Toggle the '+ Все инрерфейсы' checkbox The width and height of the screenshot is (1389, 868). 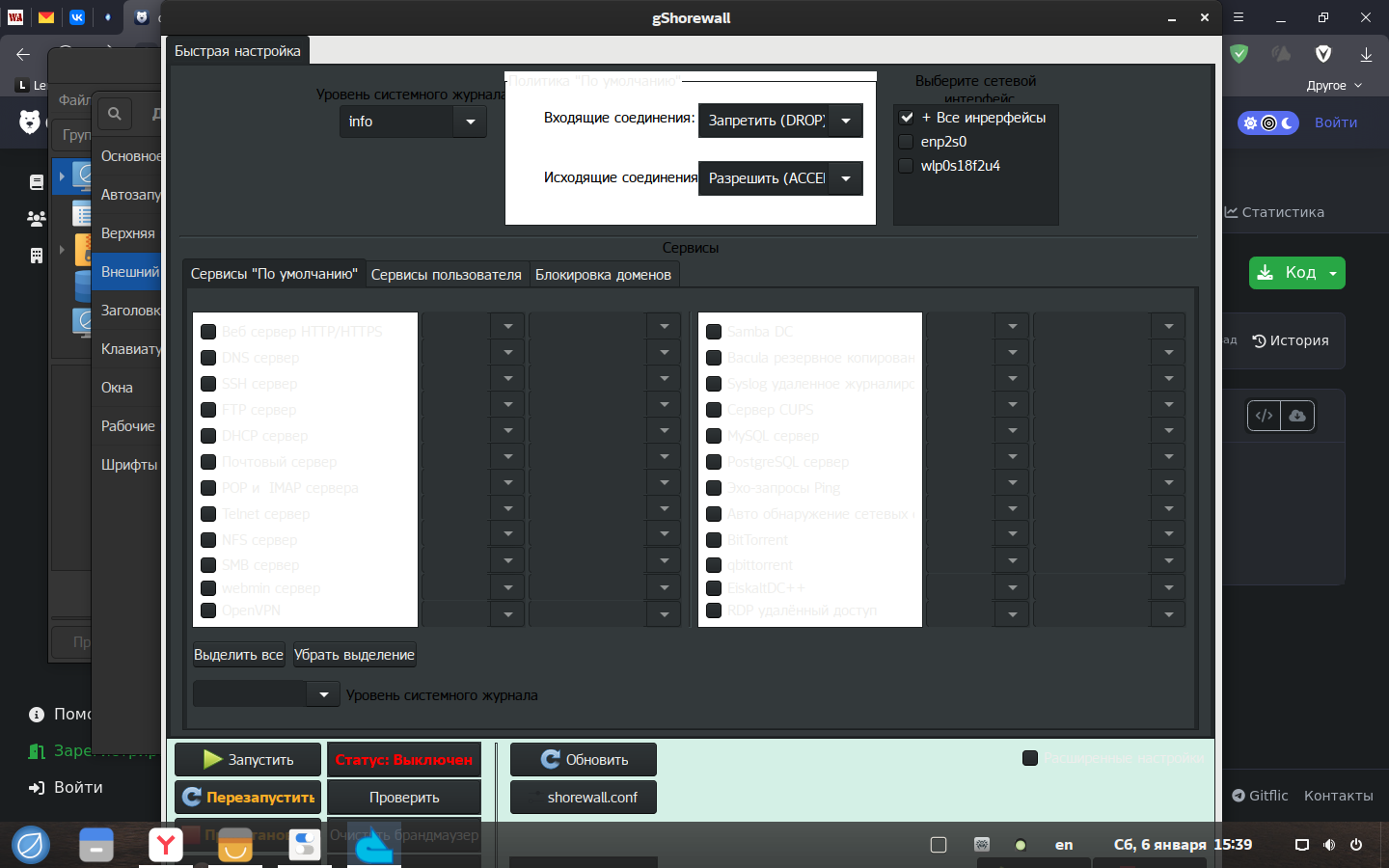[907, 118]
